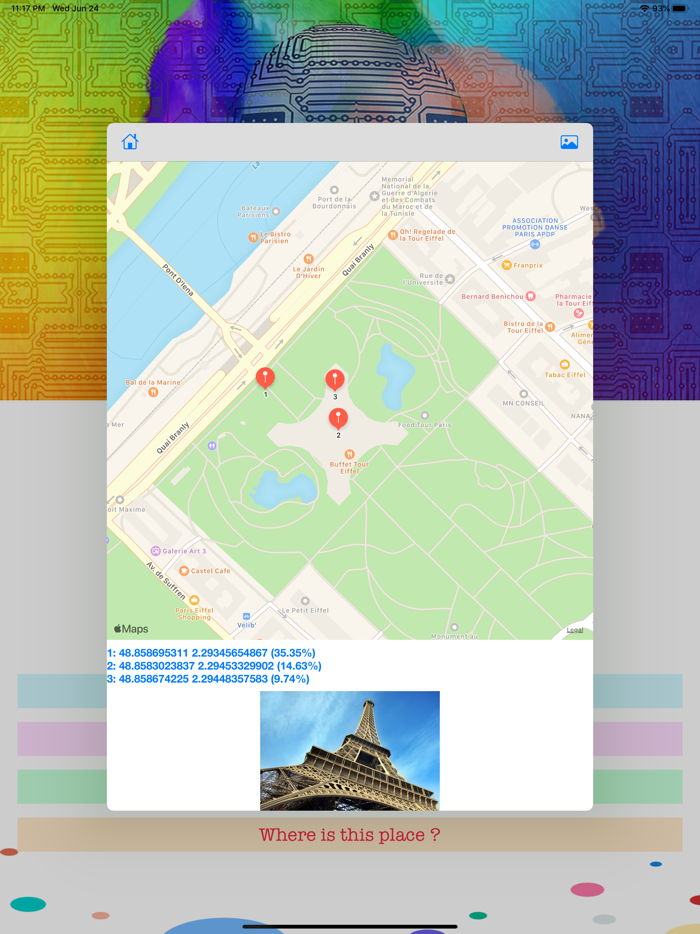Tap the 11:17 PM clock in status bar
The image size is (700, 934).
click(x=28, y=8)
